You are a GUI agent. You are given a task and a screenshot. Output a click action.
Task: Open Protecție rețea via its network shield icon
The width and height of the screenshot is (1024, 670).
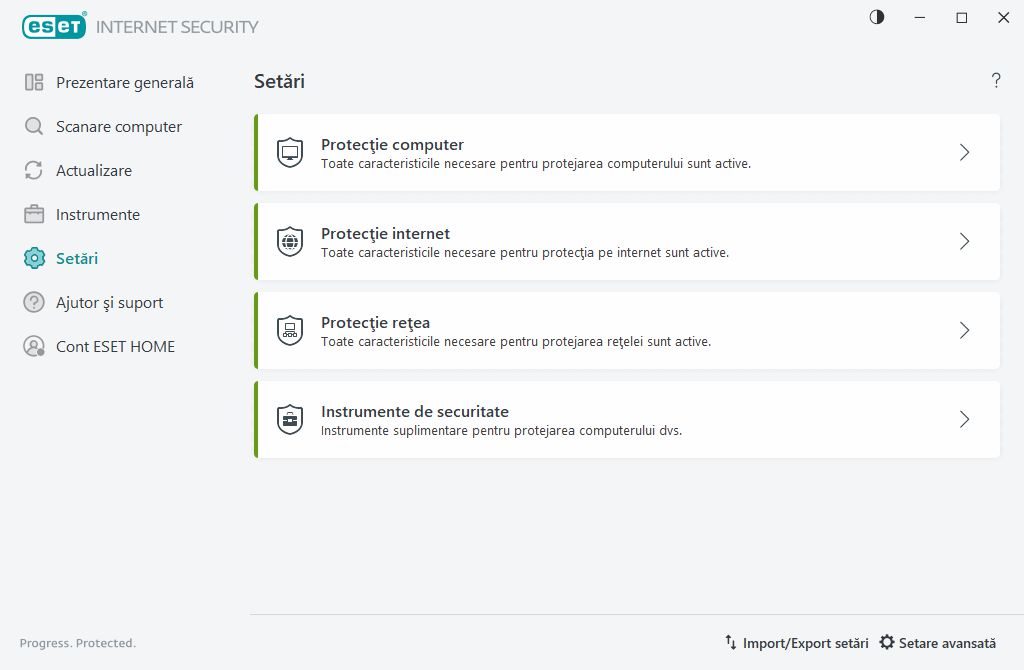(x=289, y=330)
